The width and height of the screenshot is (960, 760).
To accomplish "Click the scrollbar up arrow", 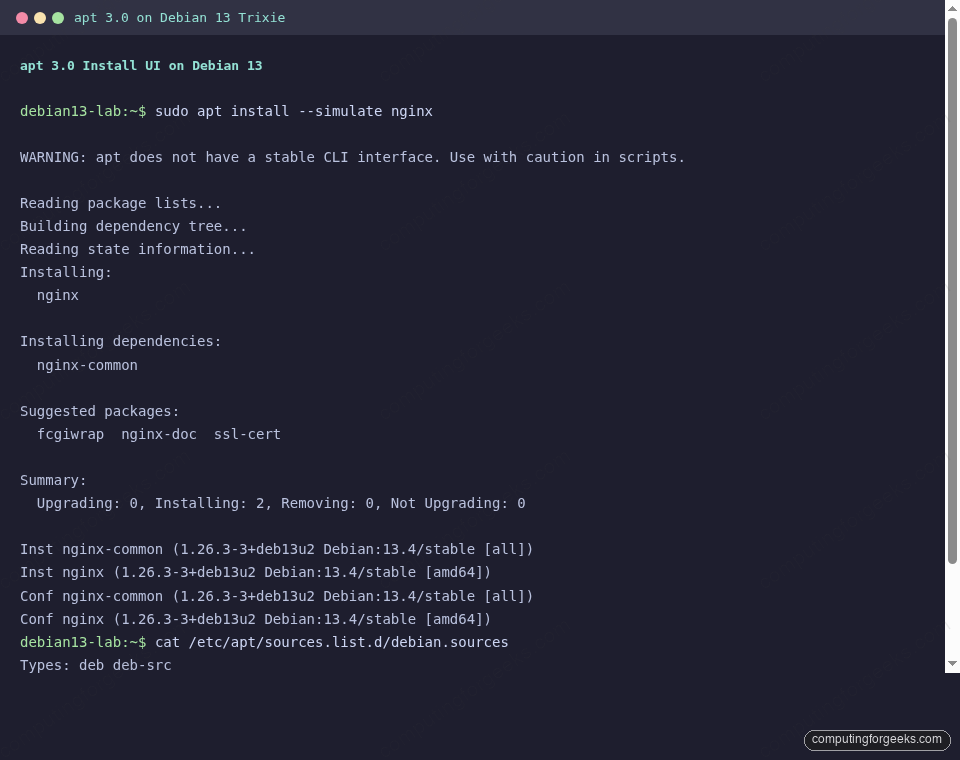I will [952, 8].
